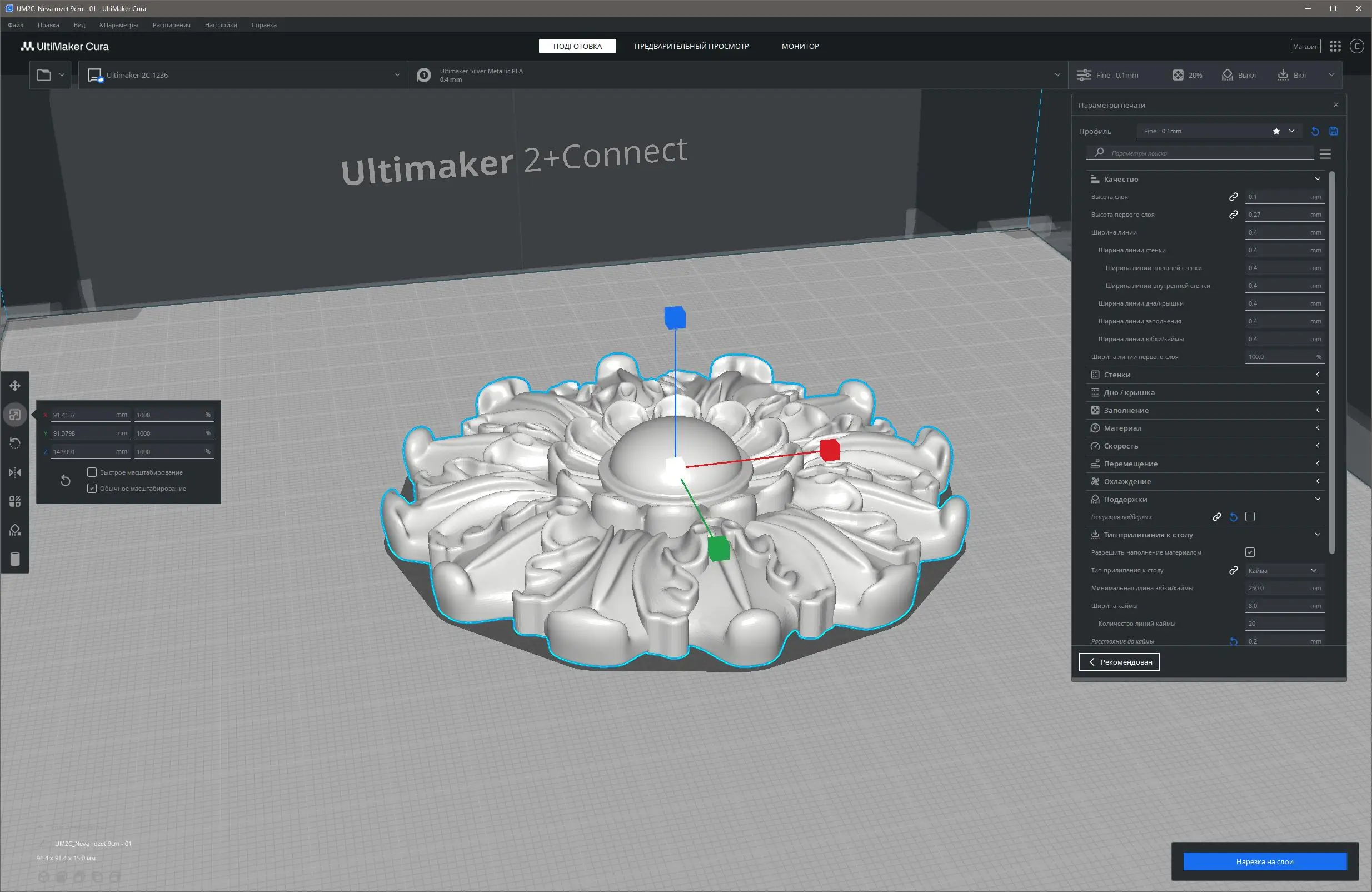Uncheck Обычное масштабирование checkbox
Screen dimensions: 1372x892
pos(92,489)
